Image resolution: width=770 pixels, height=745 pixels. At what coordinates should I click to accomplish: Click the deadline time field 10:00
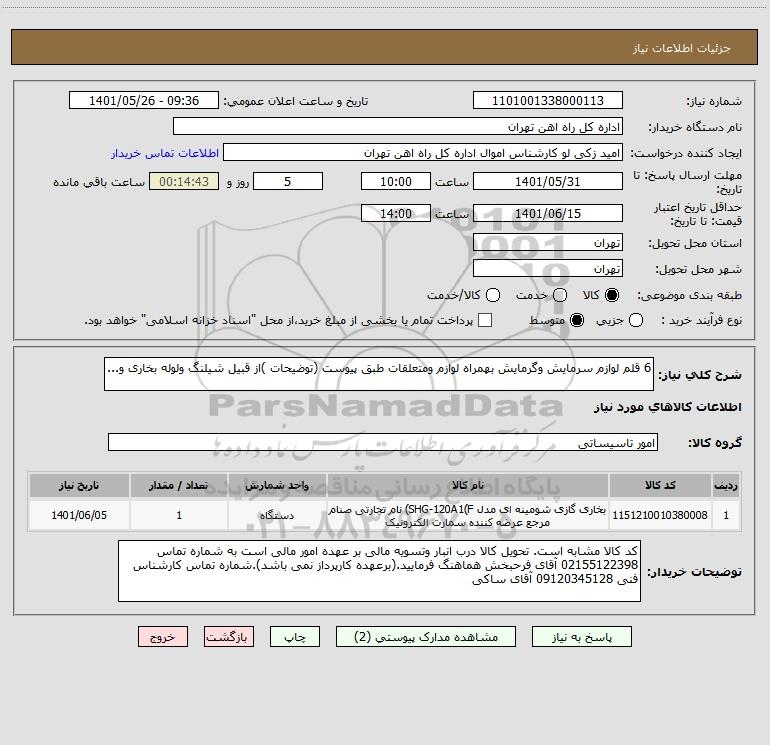pyautogui.click(x=396, y=181)
